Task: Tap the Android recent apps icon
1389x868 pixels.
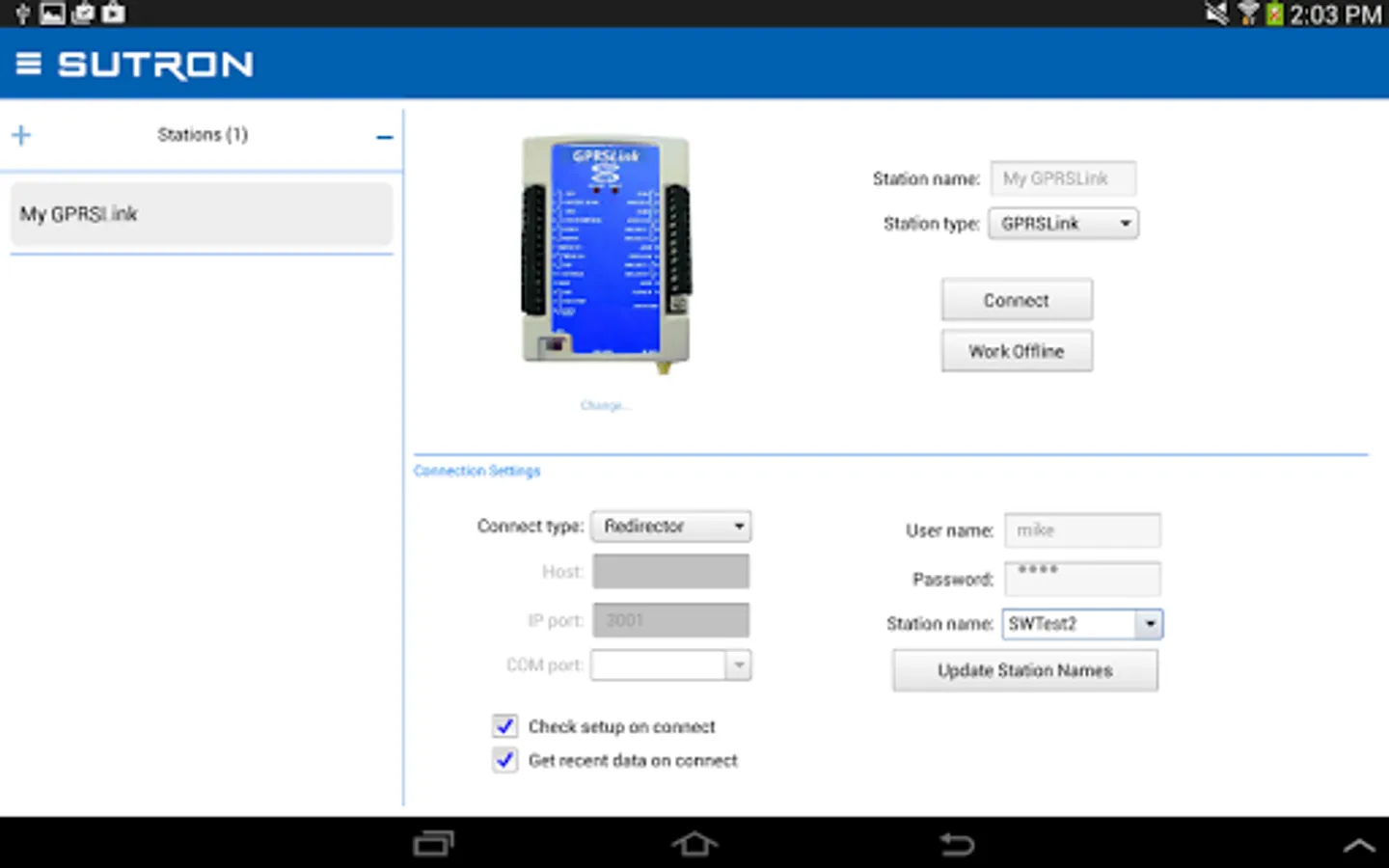Action: pyautogui.click(x=433, y=844)
